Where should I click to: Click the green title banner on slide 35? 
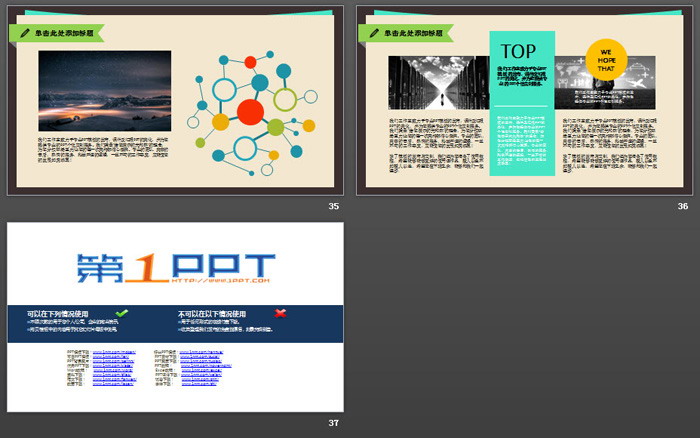[x=58, y=33]
